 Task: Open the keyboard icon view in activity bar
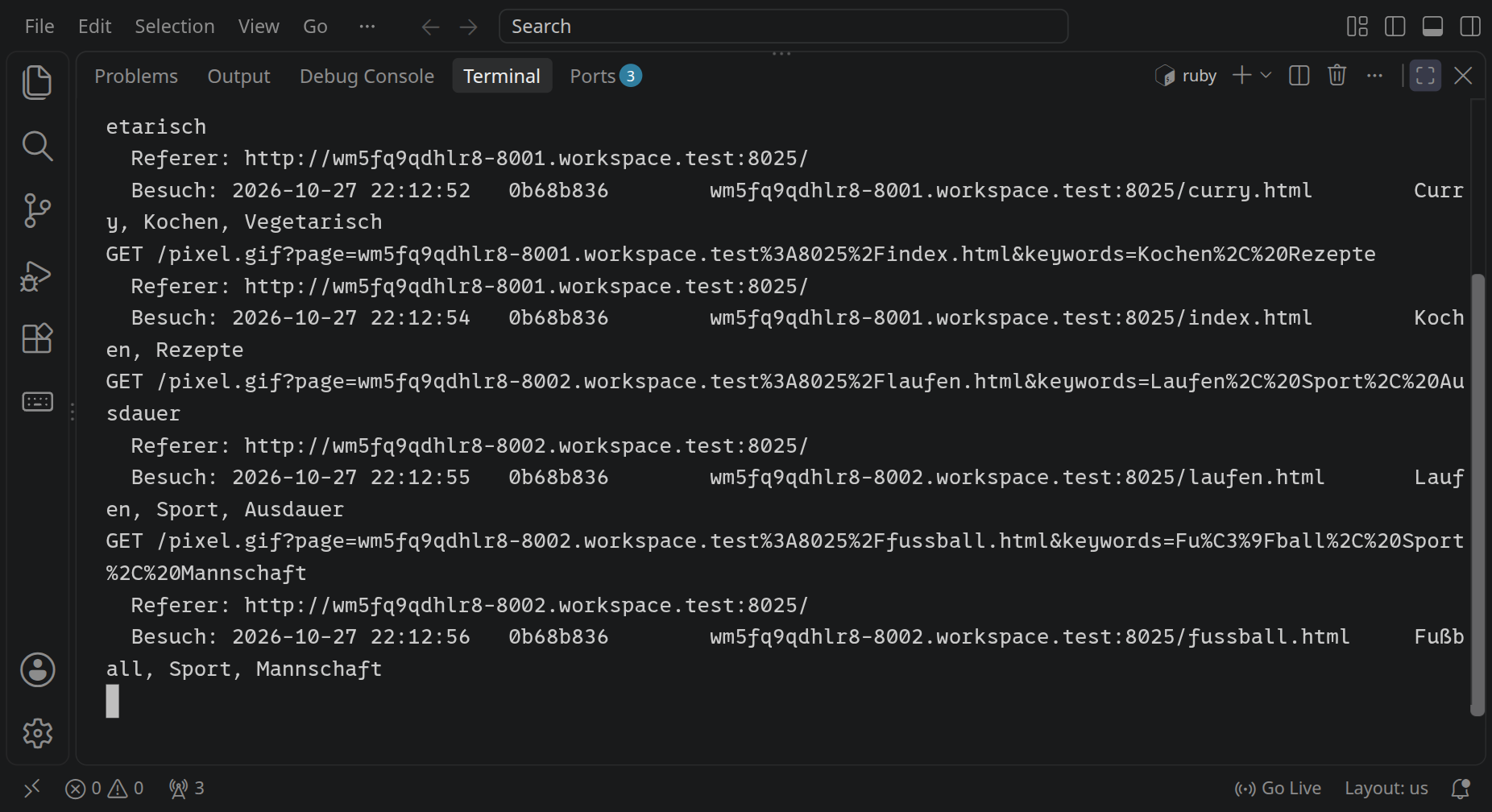coord(37,401)
